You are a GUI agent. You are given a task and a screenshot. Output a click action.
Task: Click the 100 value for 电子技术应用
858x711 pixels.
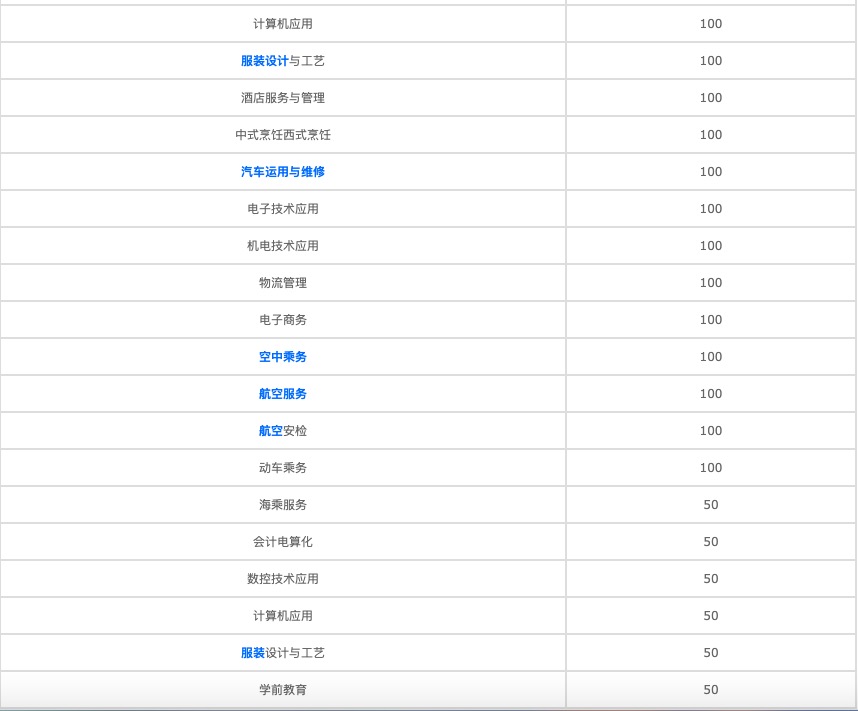711,209
